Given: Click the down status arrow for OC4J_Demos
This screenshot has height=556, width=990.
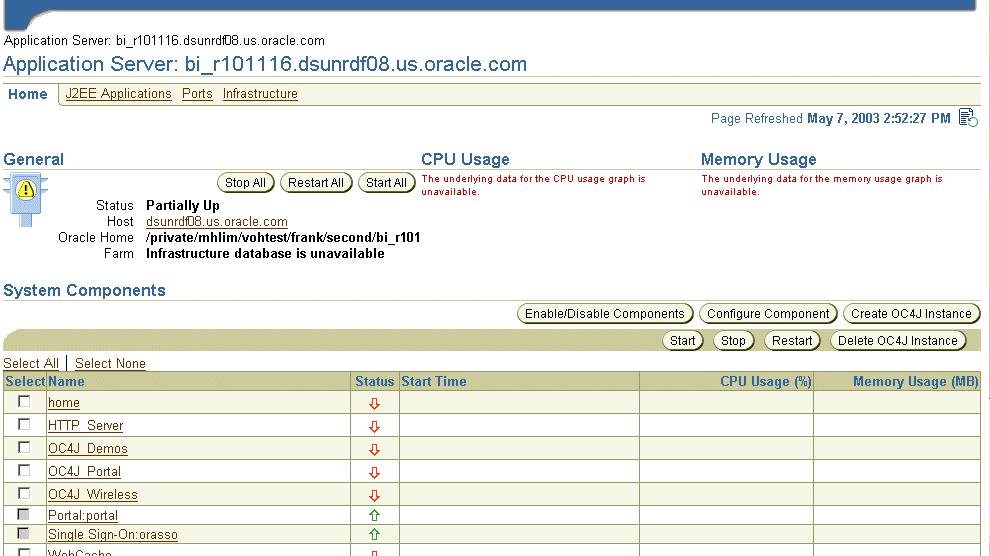Looking at the screenshot, I should (x=374, y=449).
